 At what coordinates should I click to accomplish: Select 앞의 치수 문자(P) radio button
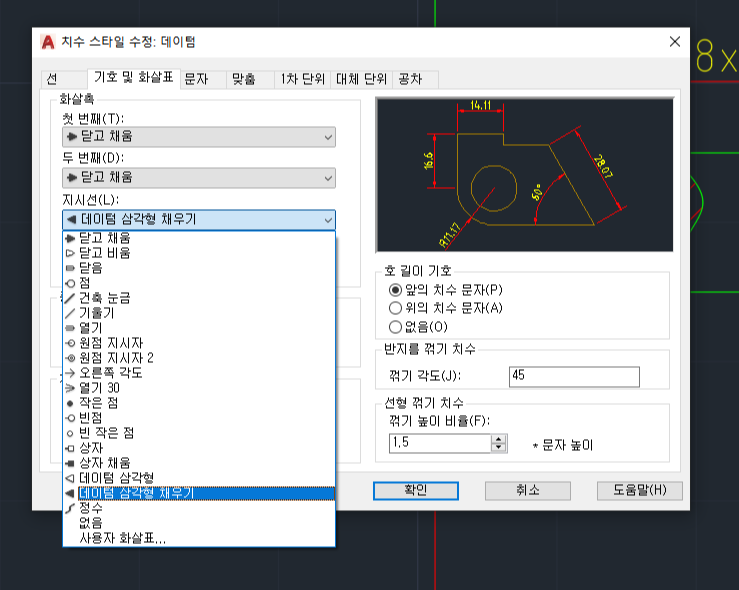point(395,290)
